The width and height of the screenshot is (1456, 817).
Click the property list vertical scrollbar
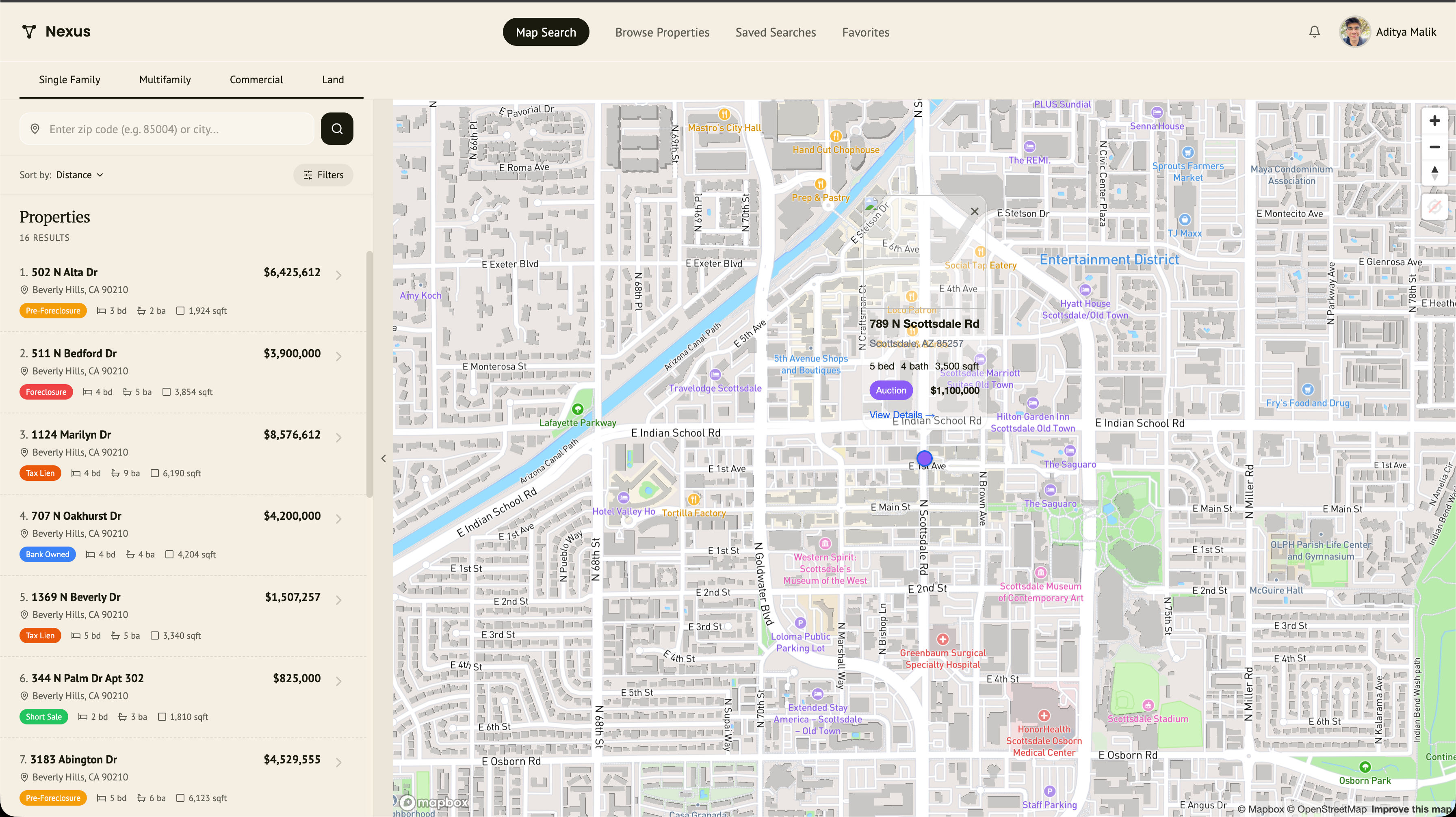[x=370, y=373]
